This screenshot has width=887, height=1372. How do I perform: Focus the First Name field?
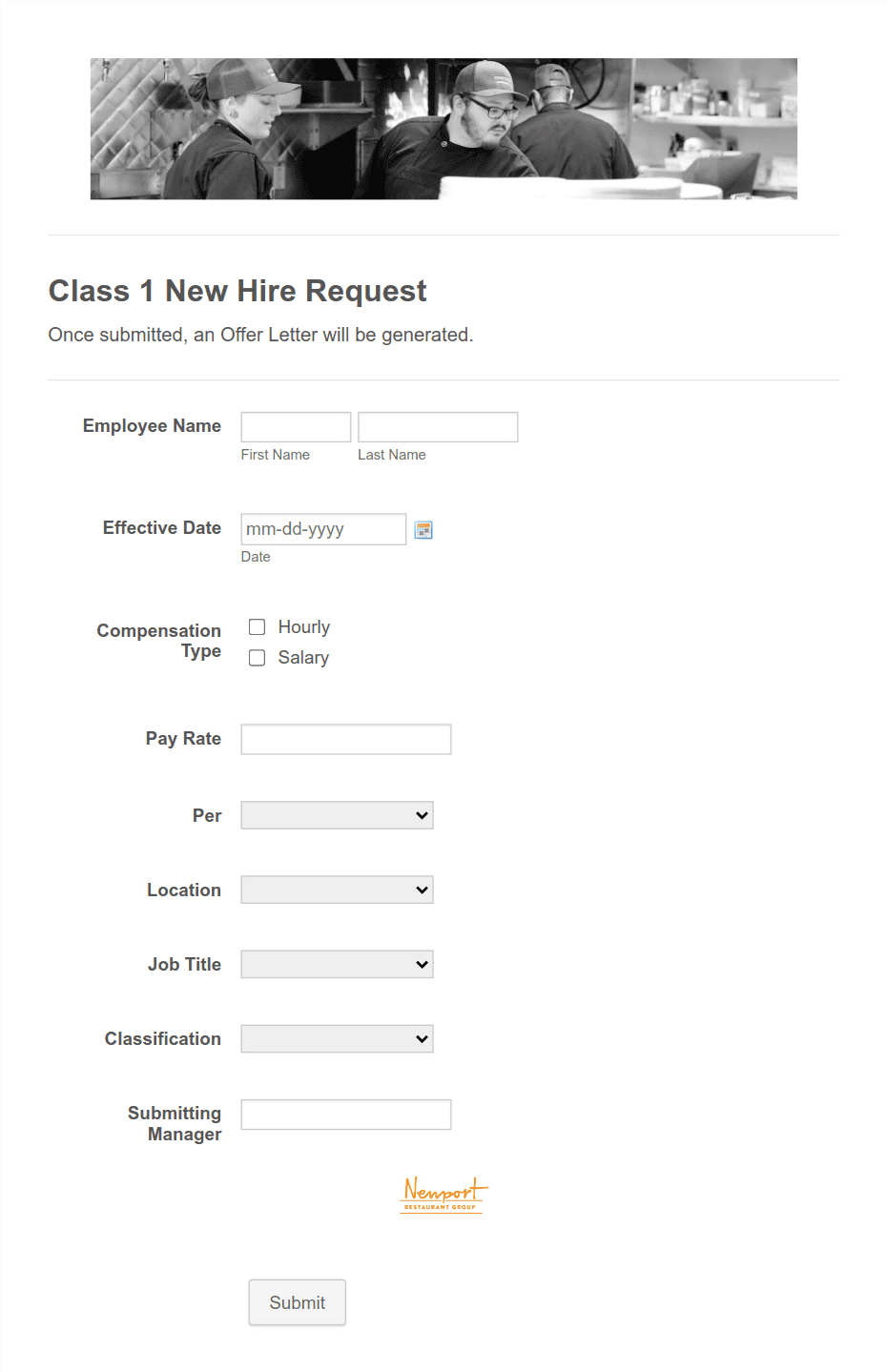pos(296,427)
